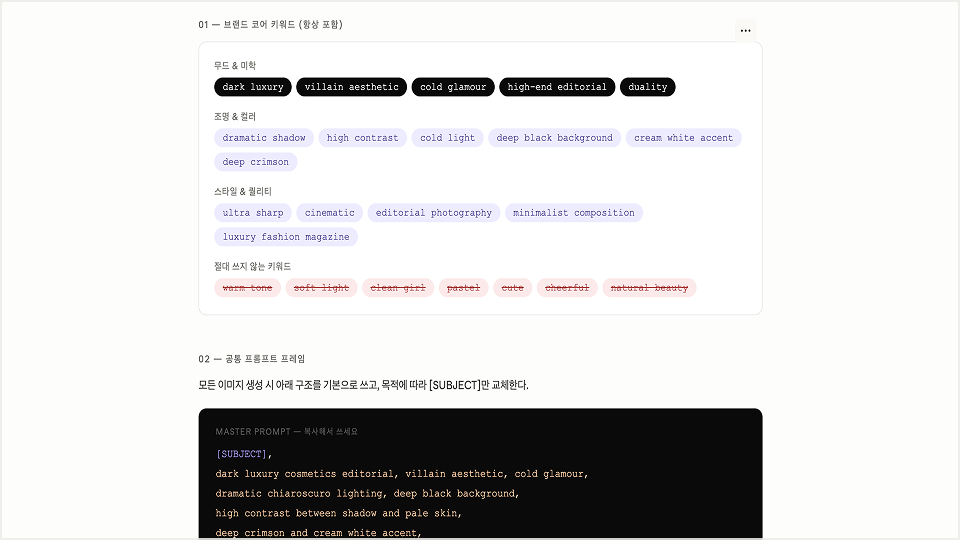
Task: Click the [SUBJECT] placeholder in the code block
Action: 241,454
